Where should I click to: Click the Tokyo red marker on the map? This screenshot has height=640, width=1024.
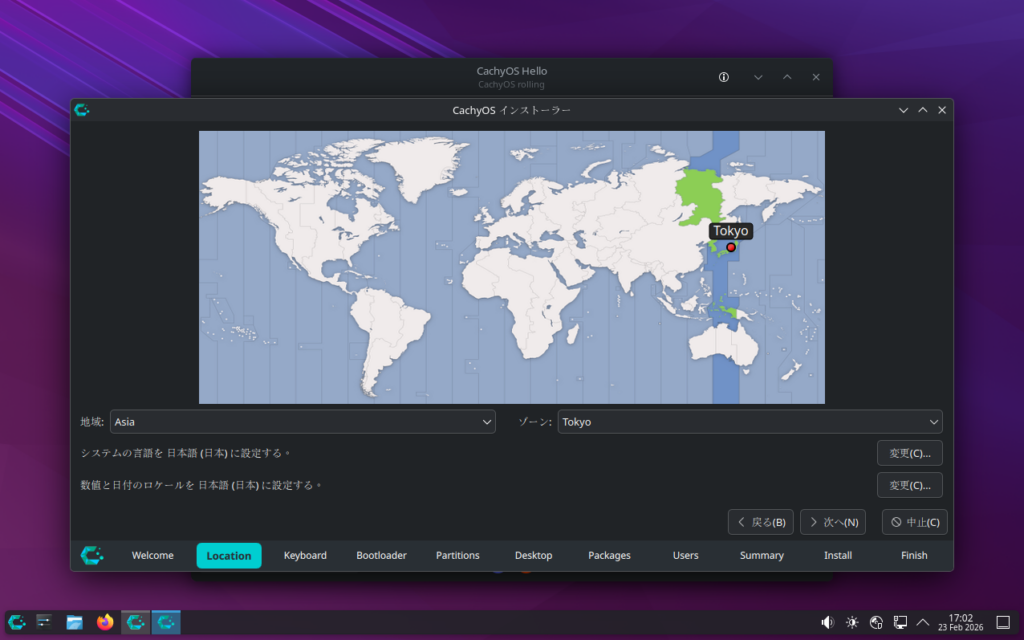[x=730, y=247]
